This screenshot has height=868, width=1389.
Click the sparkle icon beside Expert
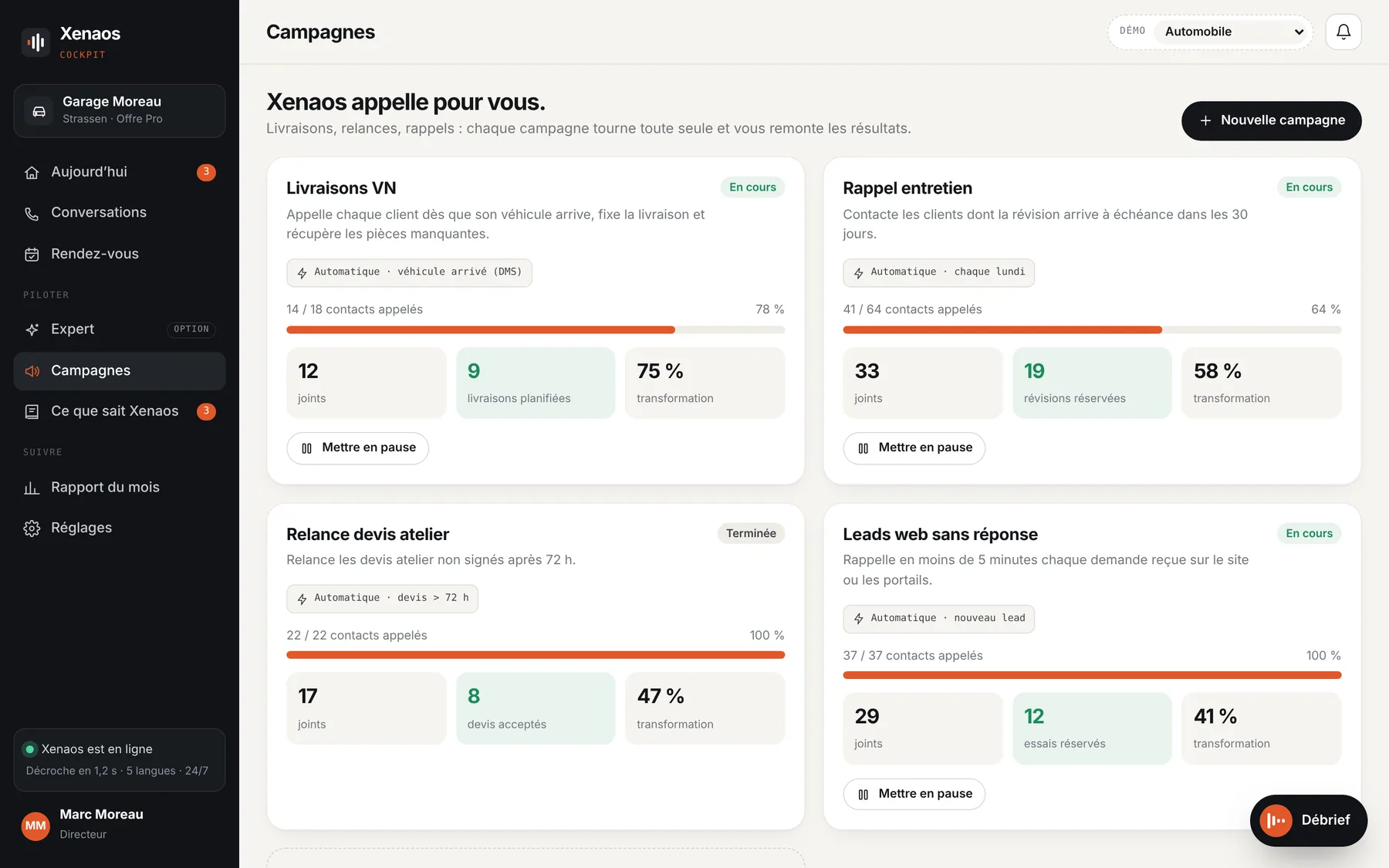tap(32, 329)
